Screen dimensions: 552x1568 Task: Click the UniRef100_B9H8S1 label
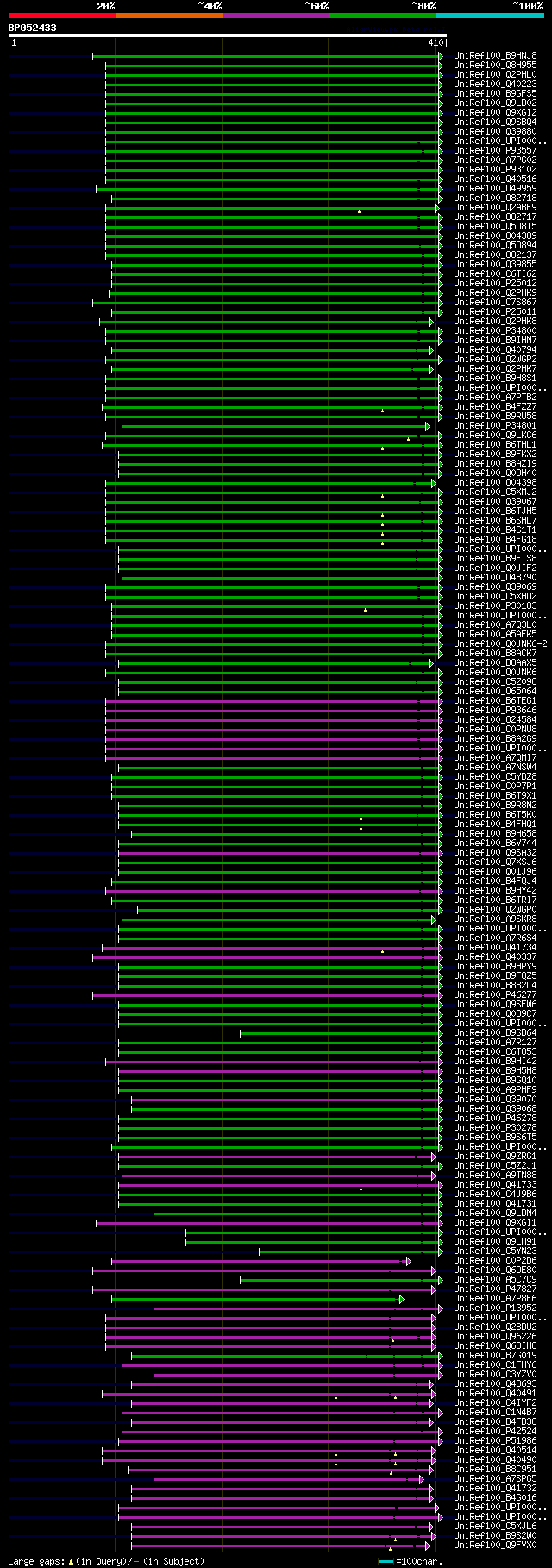click(495, 379)
